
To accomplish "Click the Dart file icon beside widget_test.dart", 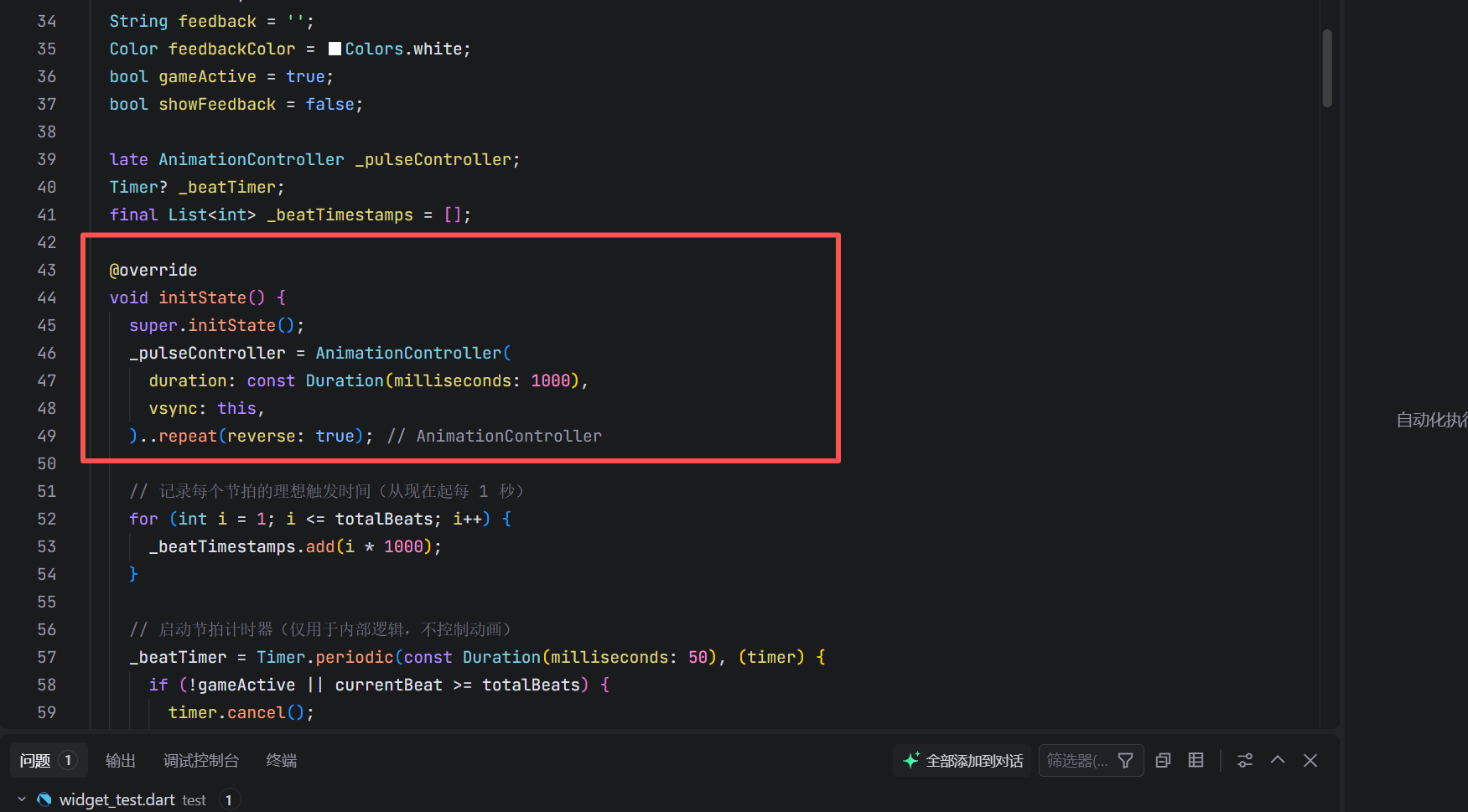I will pyautogui.click(x=44, y=799).
